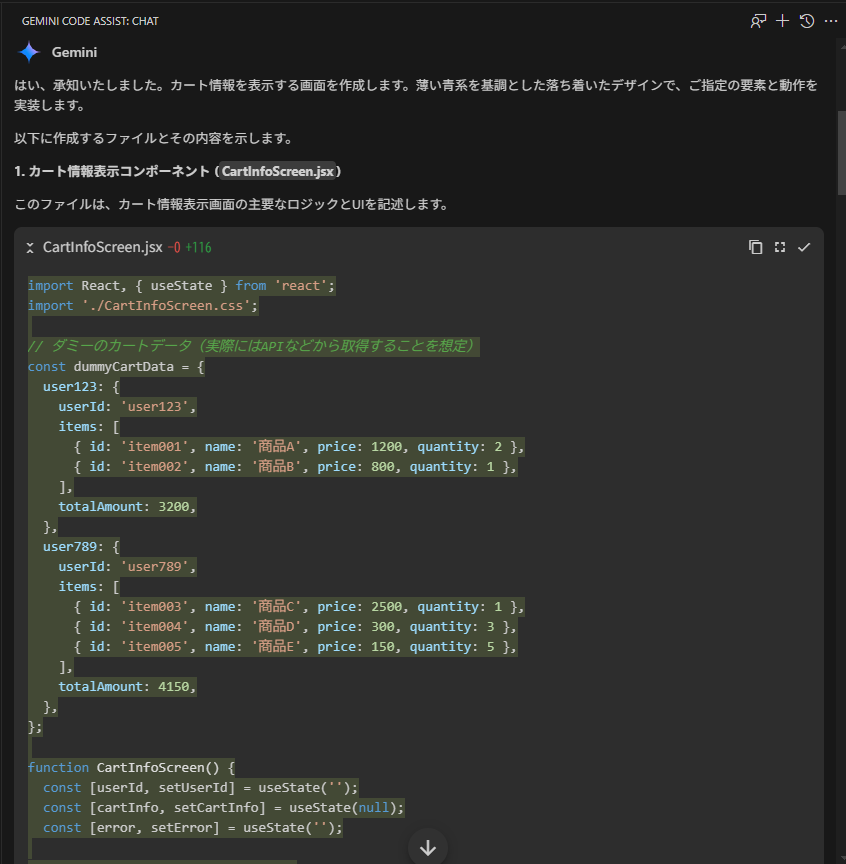Click the inline CartInfoScreen.jsx code reference
This screenshot has height=864, width=846.
[x=278, y=171]
